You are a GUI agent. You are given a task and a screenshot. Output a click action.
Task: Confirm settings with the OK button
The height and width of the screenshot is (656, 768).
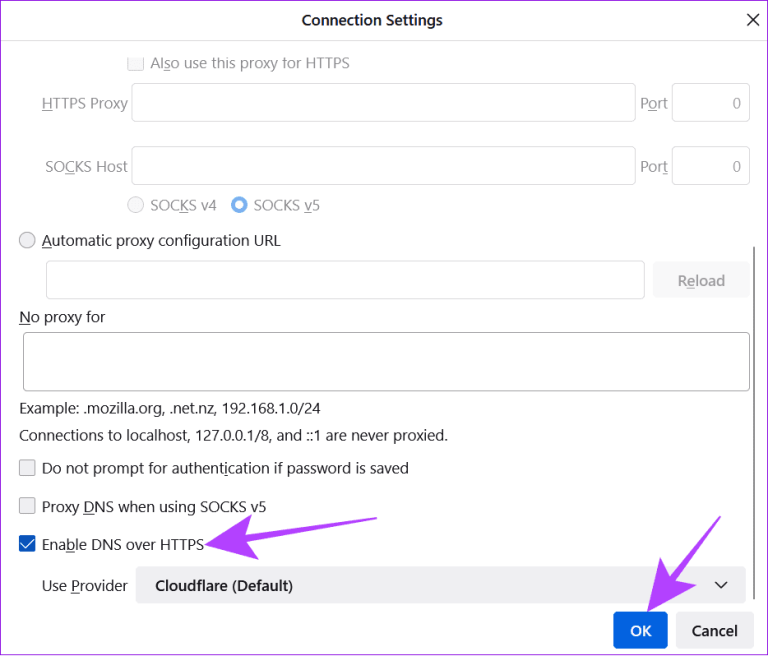[x=640, y=630]
